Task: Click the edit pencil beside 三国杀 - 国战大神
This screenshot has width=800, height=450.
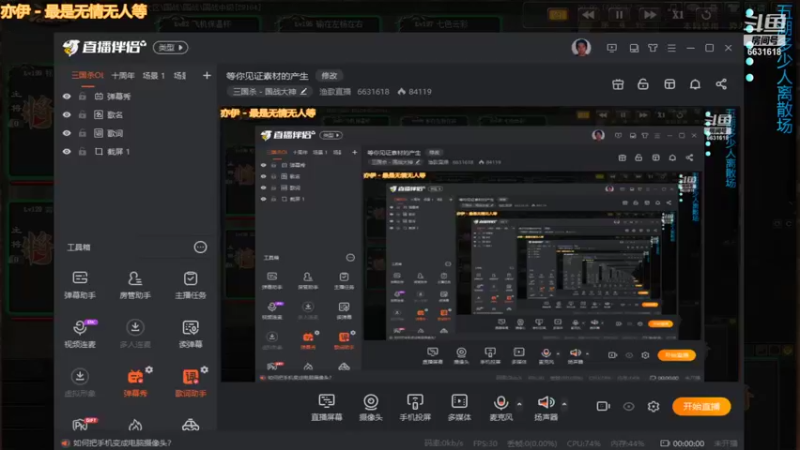Action: (x=304, y=91)
